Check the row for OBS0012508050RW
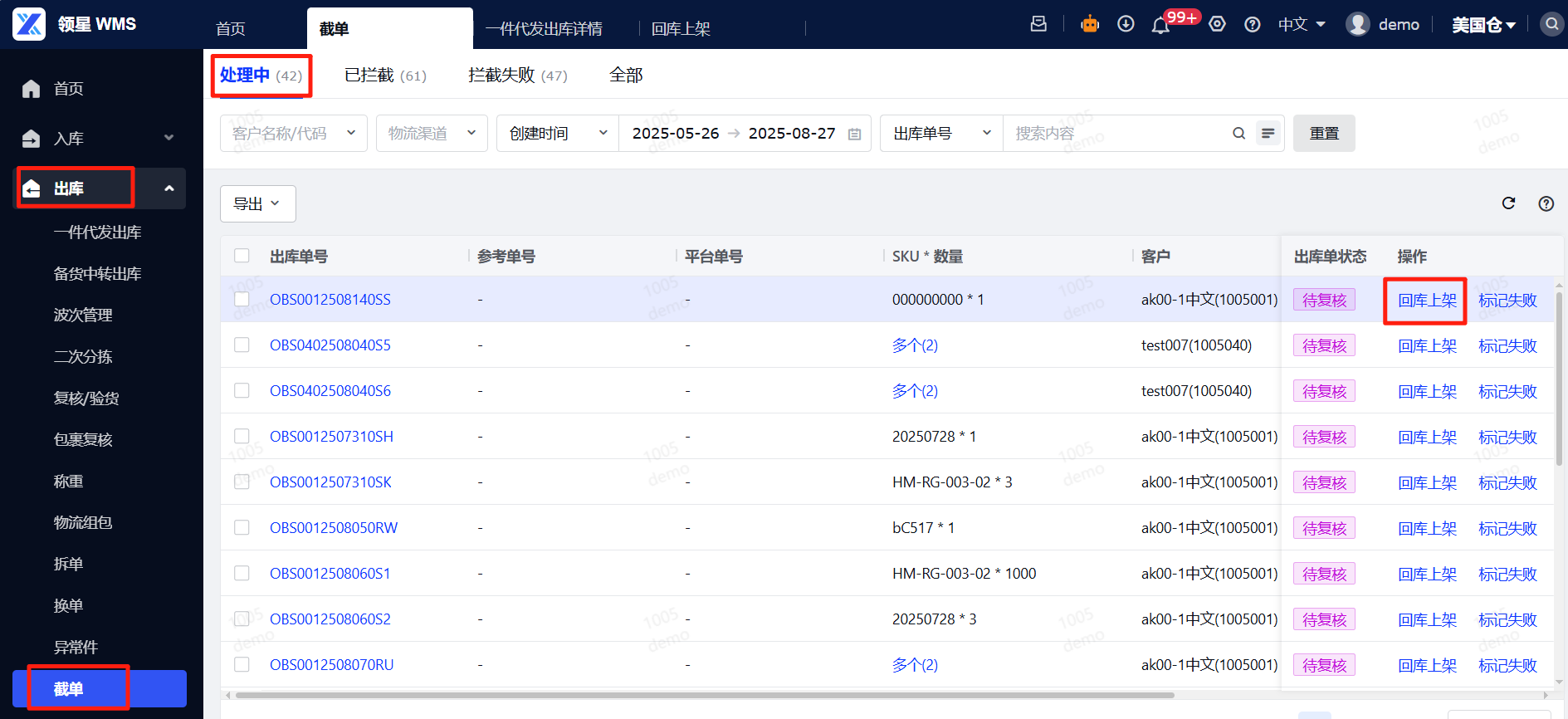 coord(242,527)
